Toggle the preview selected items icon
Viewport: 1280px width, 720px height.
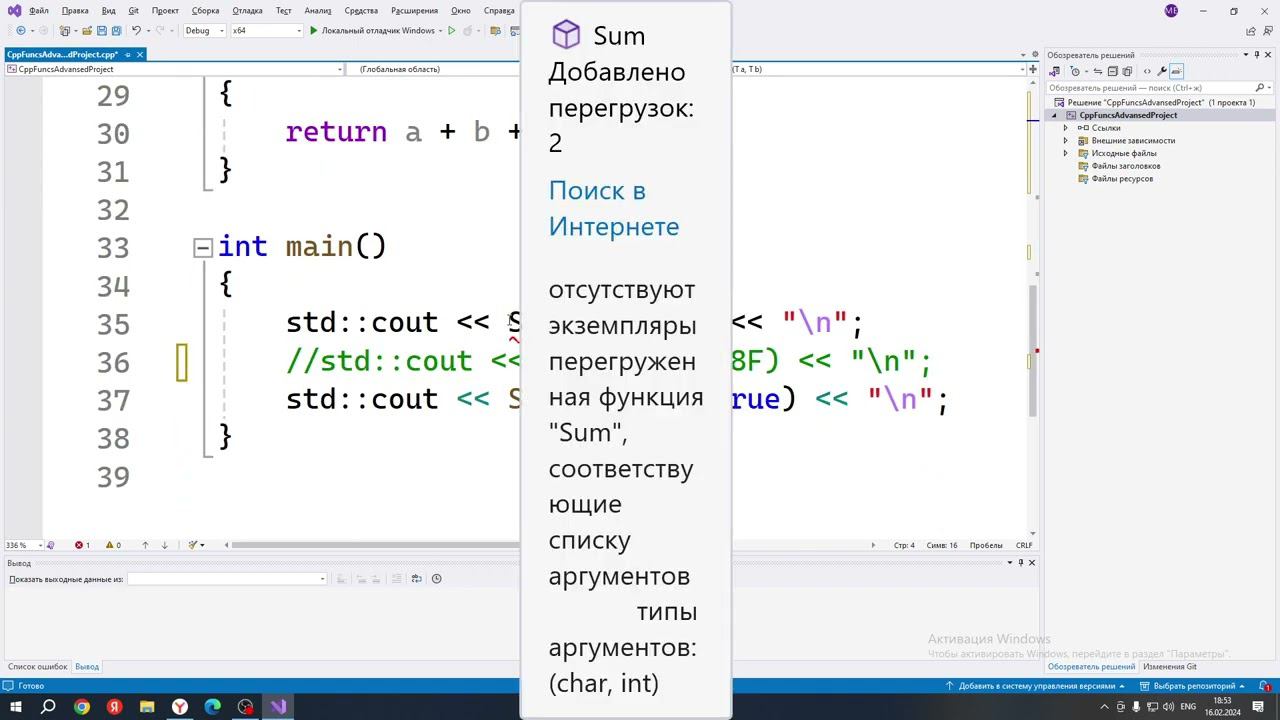1177,72
